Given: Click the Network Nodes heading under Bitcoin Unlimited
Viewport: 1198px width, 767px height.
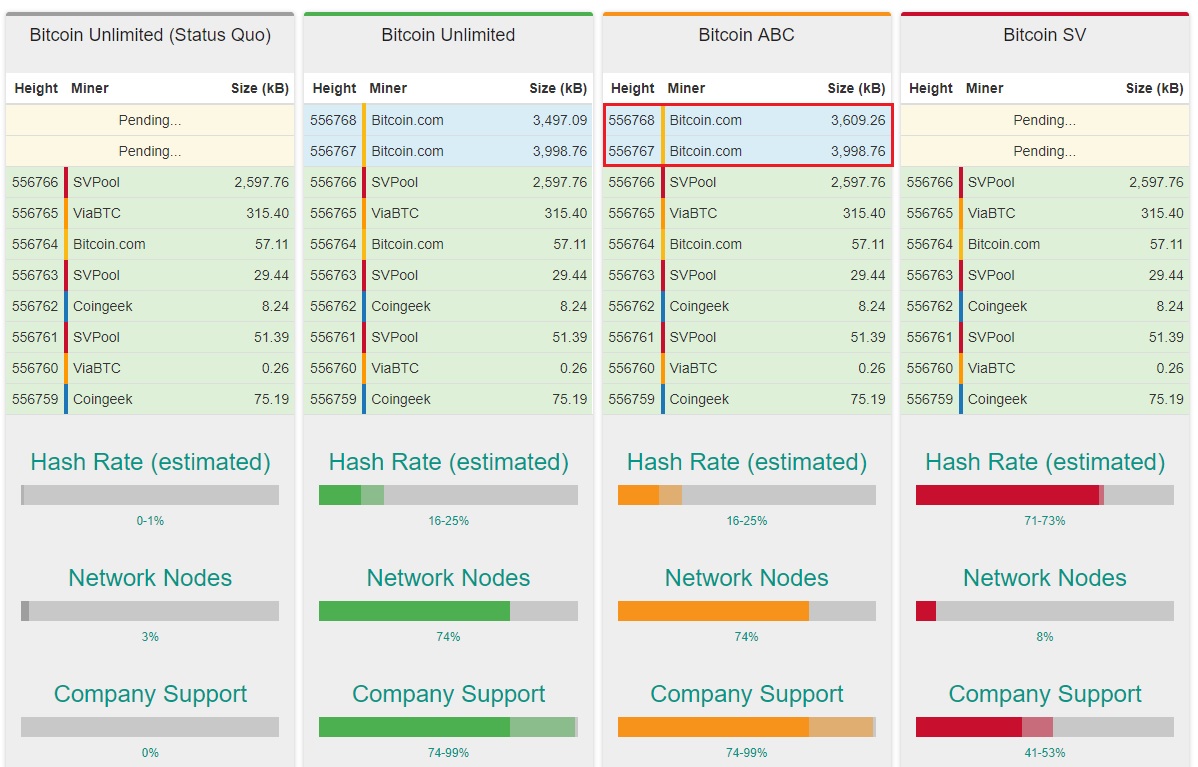Looking at the screenshot, I should pyautogui.click(x=448, y=578).
